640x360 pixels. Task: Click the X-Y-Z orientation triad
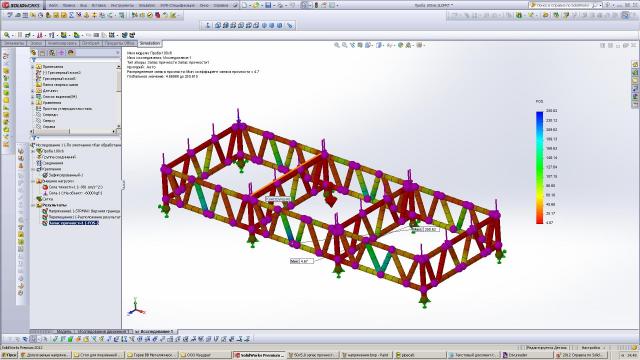[x=136, y=307]
